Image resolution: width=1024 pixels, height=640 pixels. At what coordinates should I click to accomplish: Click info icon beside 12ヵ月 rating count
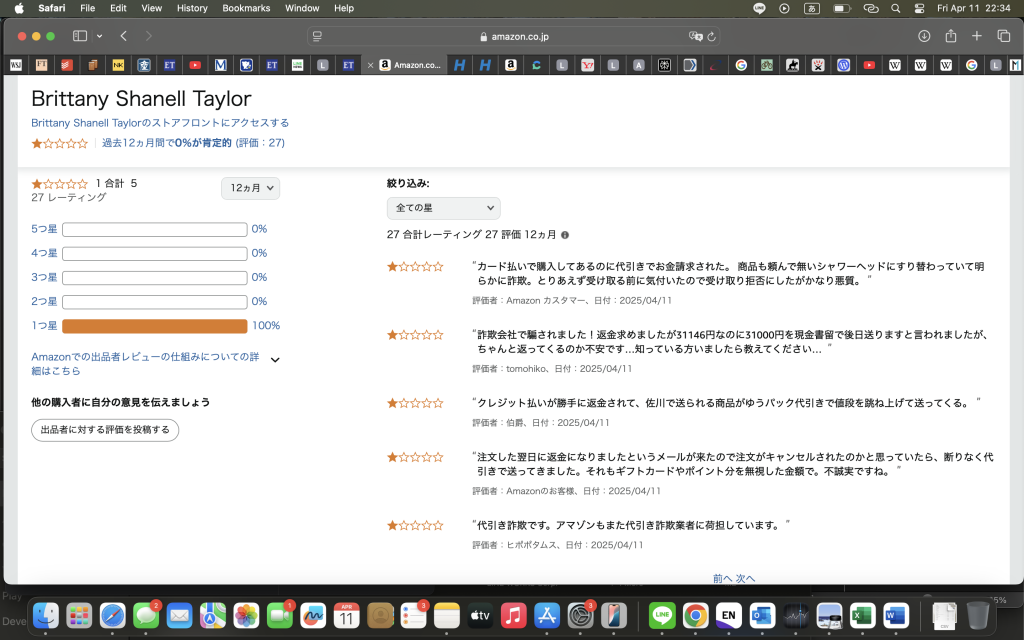[565, 235]
